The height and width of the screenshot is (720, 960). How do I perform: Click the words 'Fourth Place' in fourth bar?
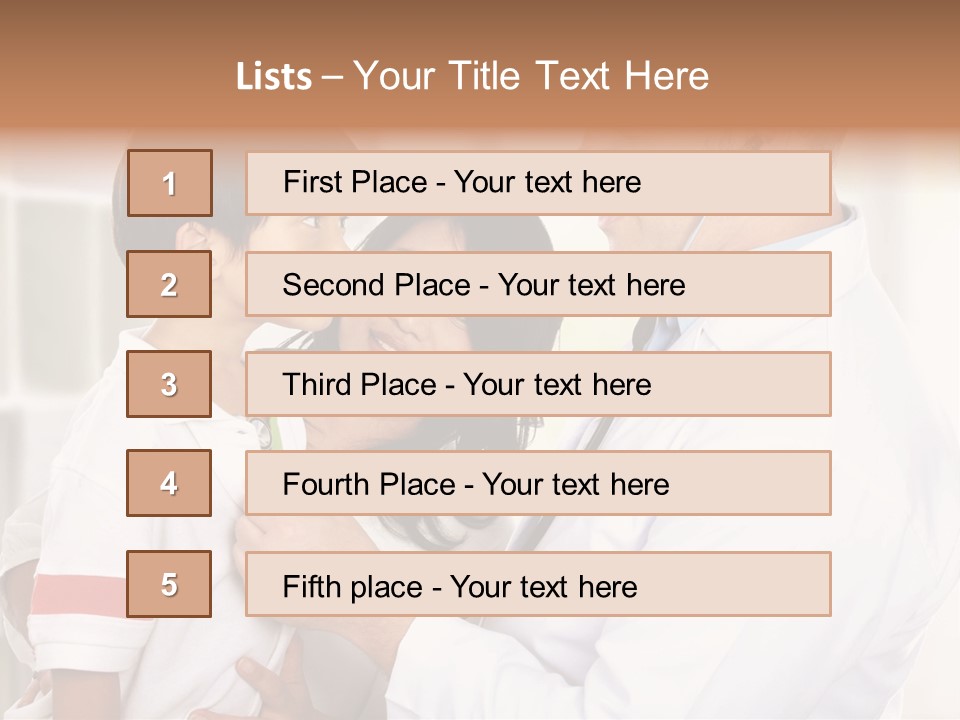pos(369,484)
